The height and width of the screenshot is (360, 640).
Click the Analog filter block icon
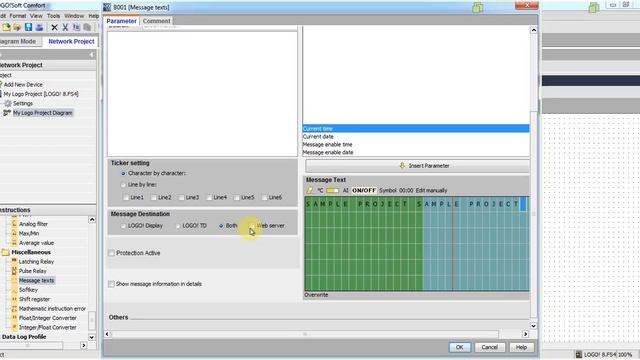[x=14, y=224]
